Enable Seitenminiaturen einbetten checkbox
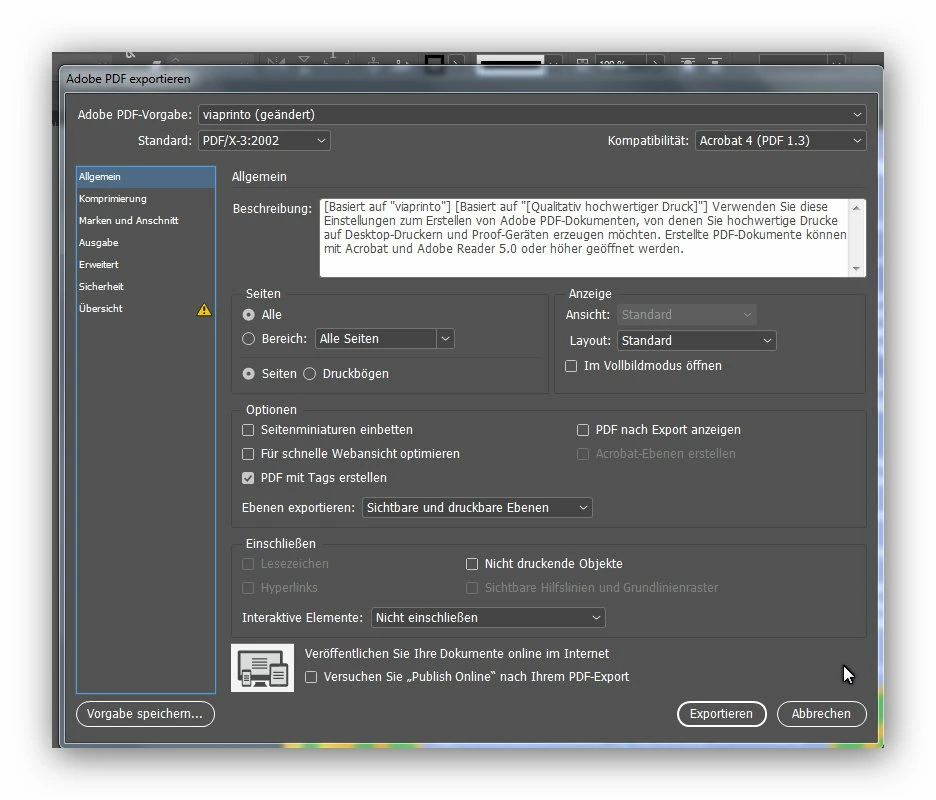Viewport: 936px width, 800px height. click(248, 430)
